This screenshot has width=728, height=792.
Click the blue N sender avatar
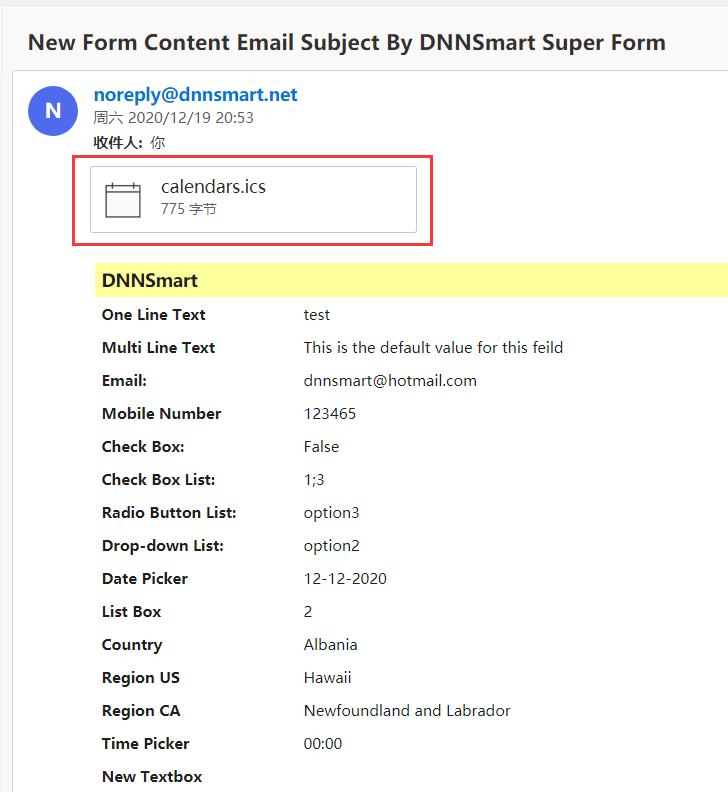tap(53, 111)
